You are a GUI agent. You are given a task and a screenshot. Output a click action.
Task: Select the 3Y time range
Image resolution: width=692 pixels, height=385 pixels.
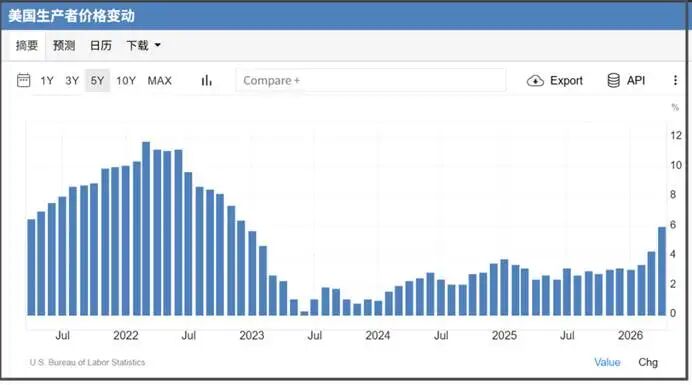pos(72,81)
